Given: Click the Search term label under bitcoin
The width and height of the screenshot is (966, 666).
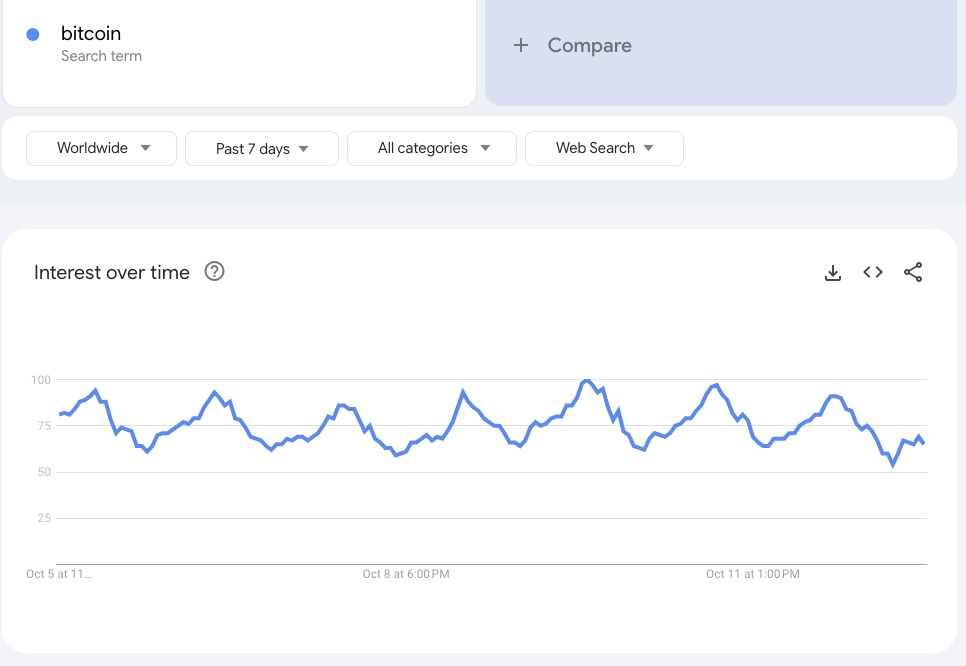Looking at the screenshot, I should pos(101,56).
